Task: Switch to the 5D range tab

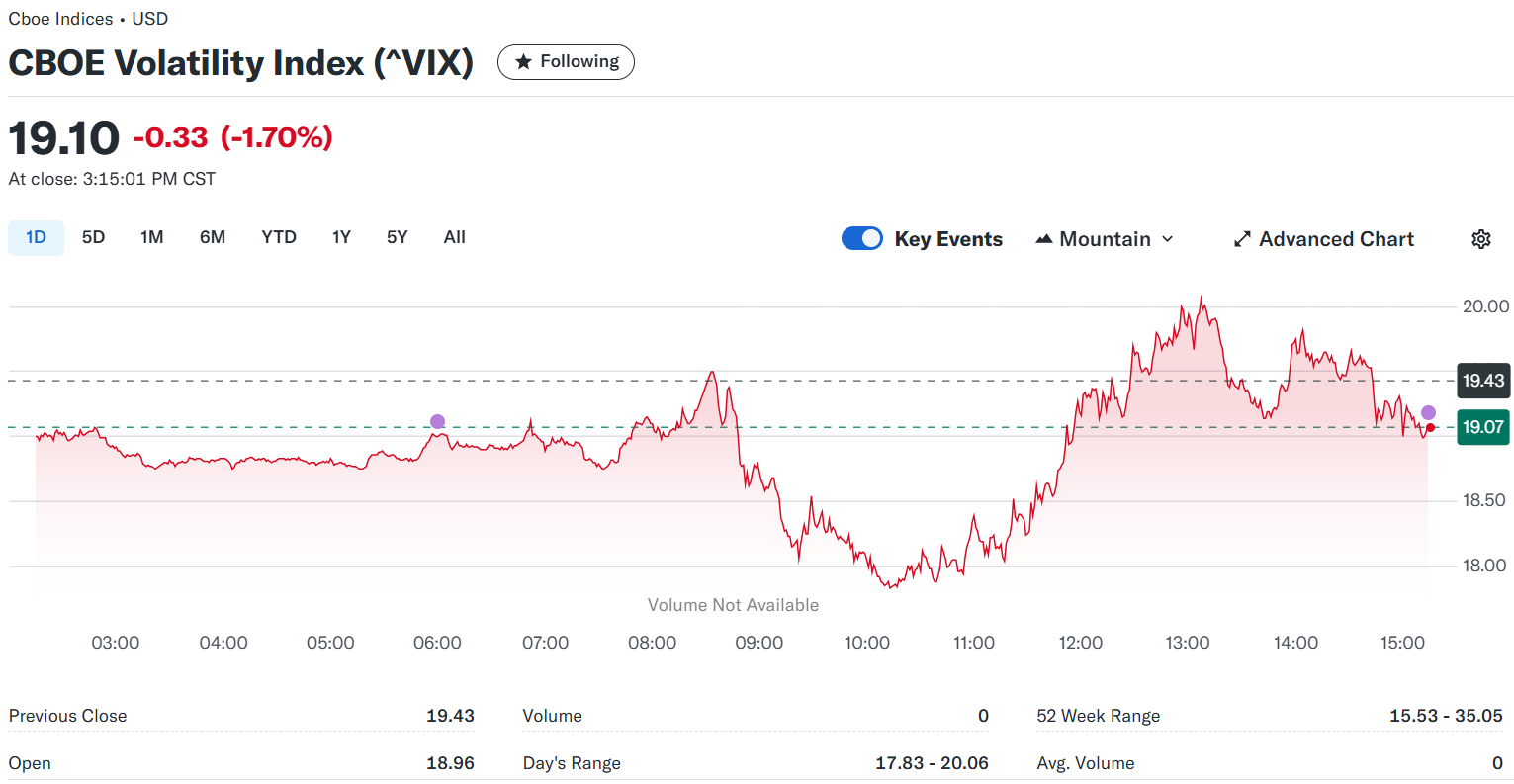Action: coord(93,238)
